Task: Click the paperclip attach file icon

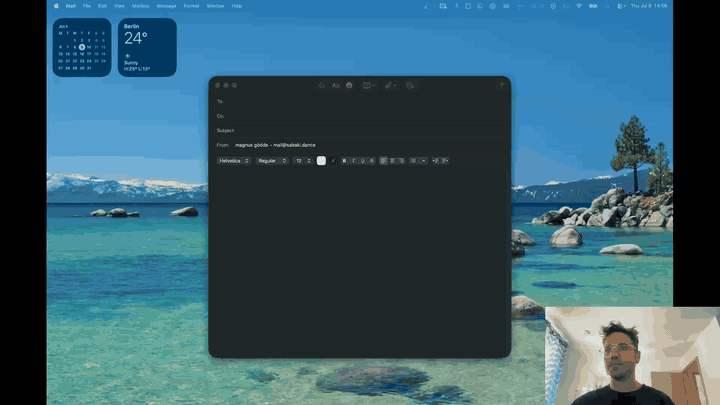Action: [390, 85]
